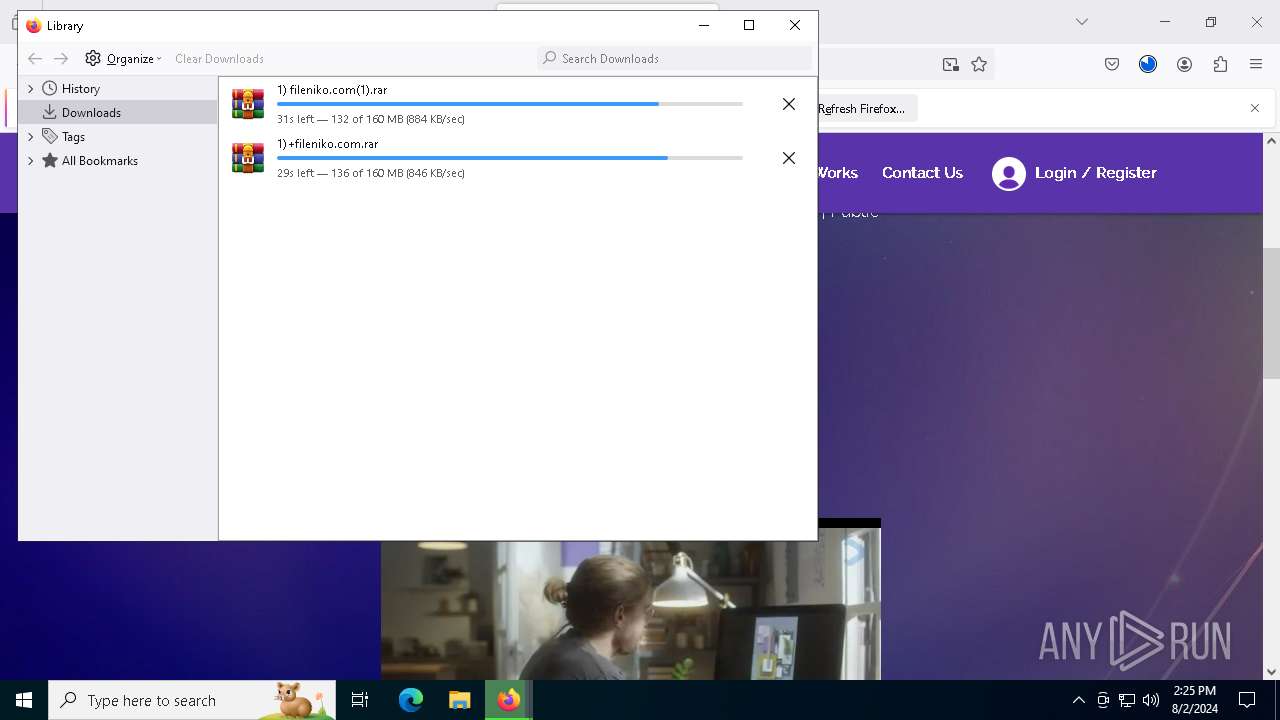Click the 1)+fileniko.com.rar progress bar
Screen dimensions: 1280x720
[x=509, y=158]
